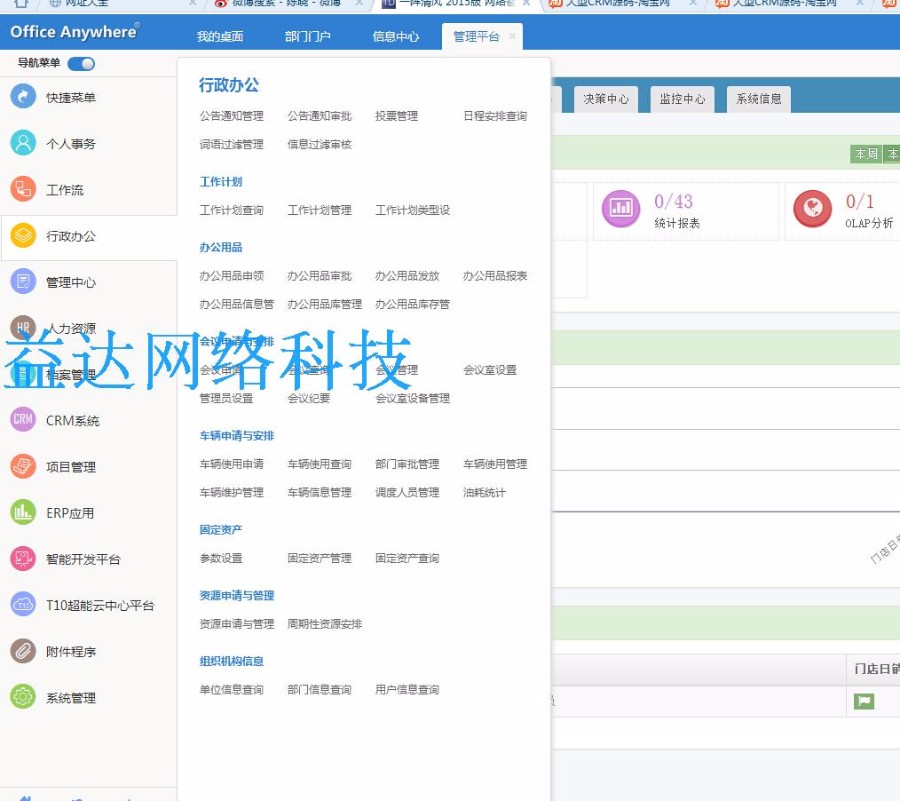
Task: Open 公告通知管理 link
Action: point(232,116)
